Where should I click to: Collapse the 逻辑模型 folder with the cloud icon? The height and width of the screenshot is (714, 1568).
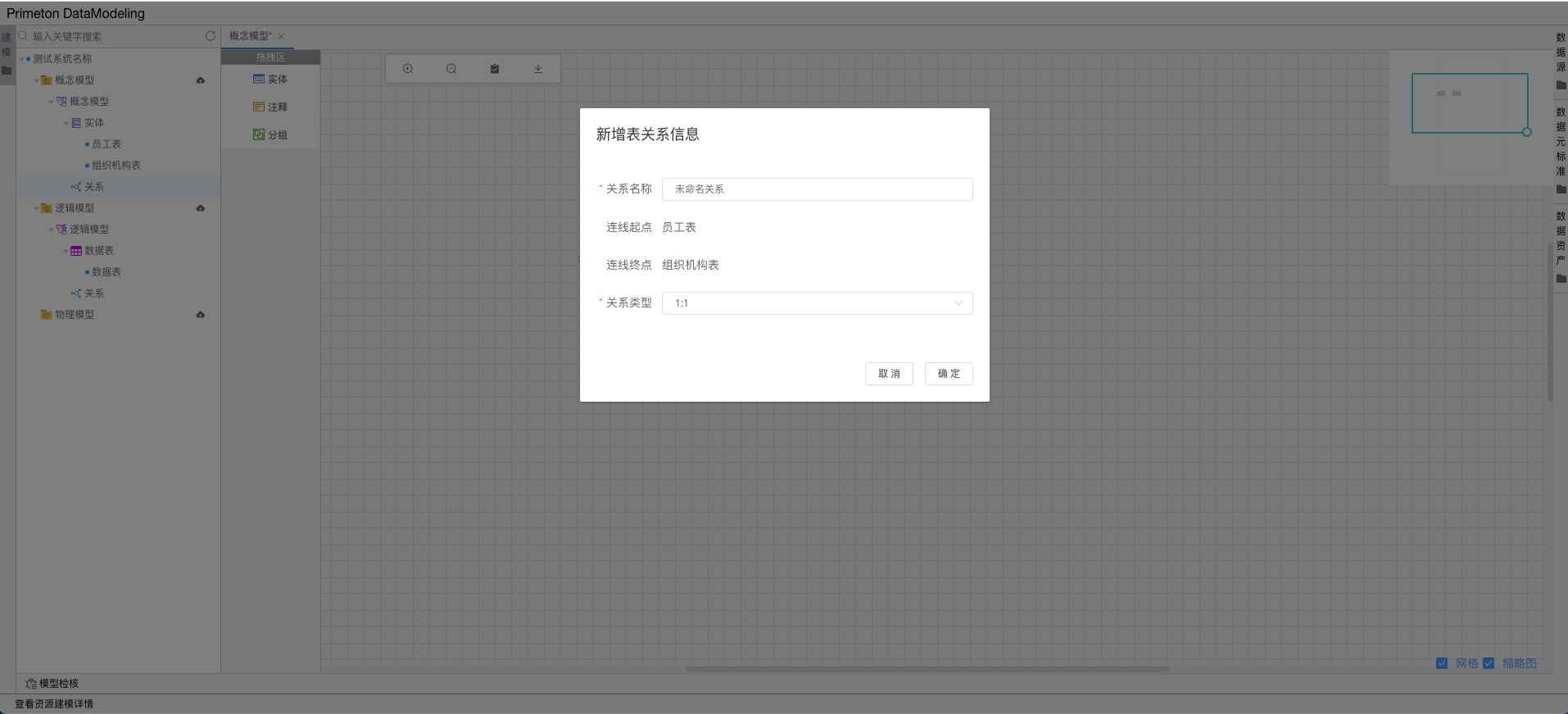[36, 208]
